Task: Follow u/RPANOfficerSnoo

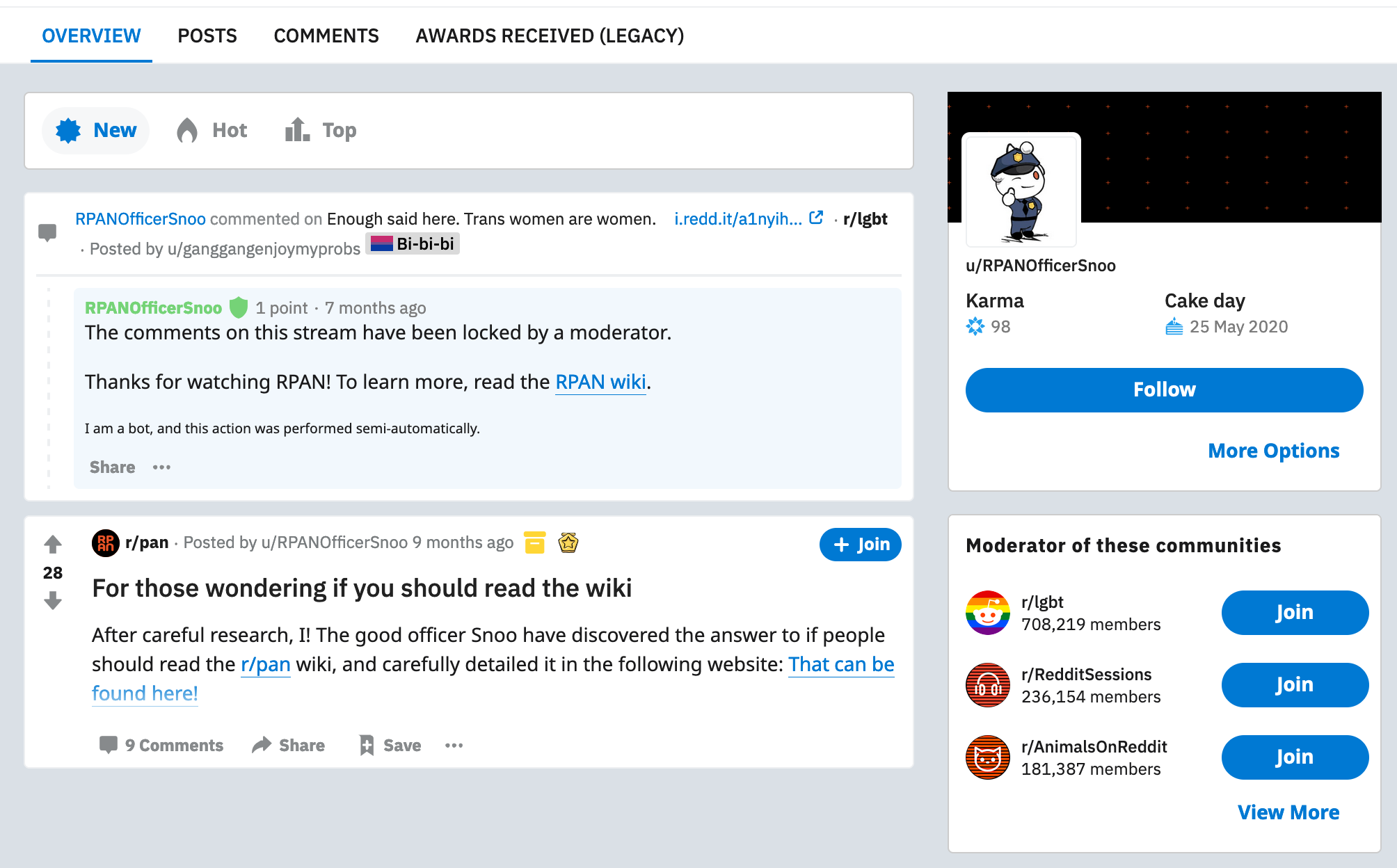Action: click(x=1164, y=390)
